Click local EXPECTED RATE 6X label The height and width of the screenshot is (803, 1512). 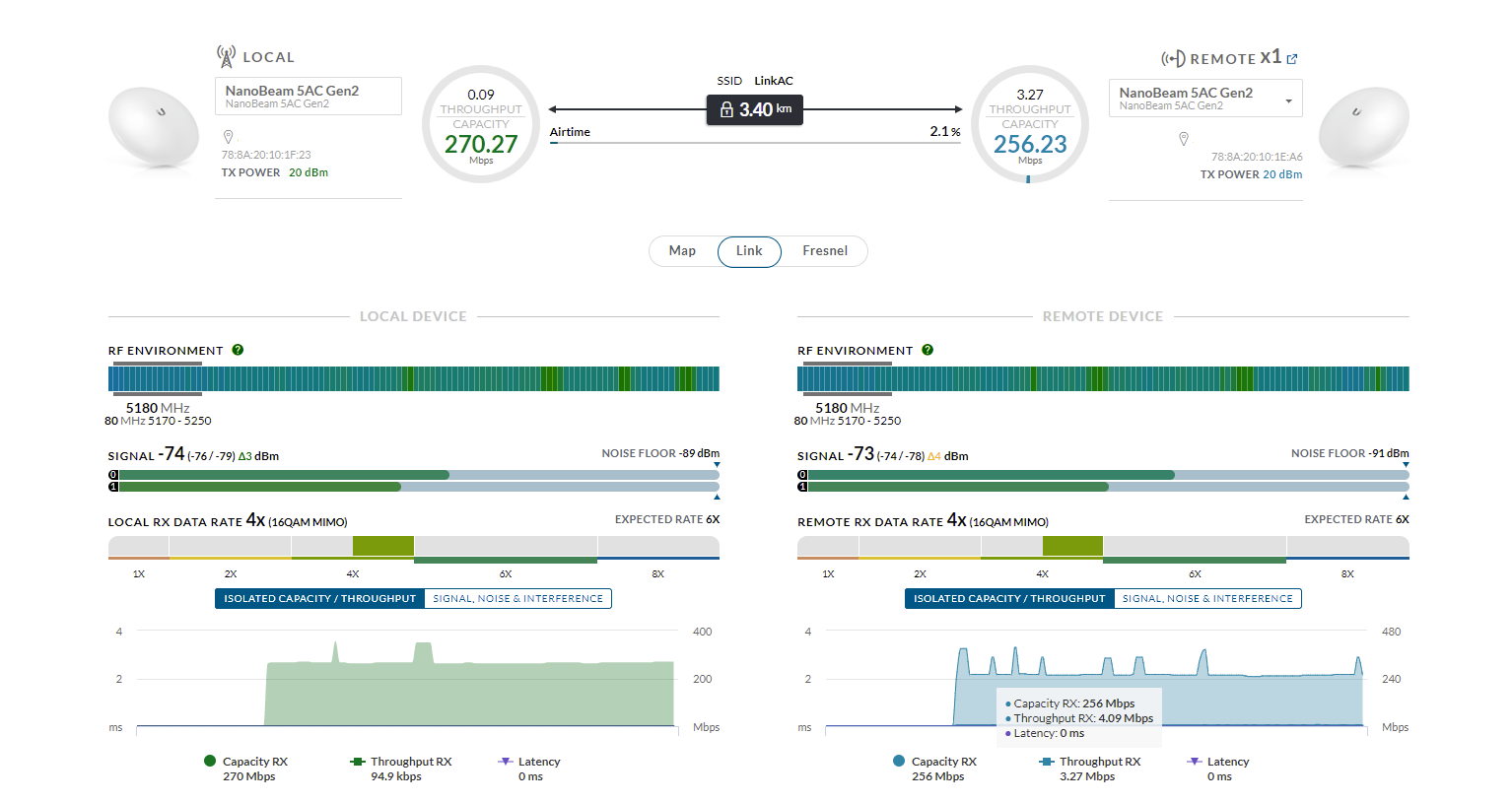pyautogui.click(x=667, y=519)
